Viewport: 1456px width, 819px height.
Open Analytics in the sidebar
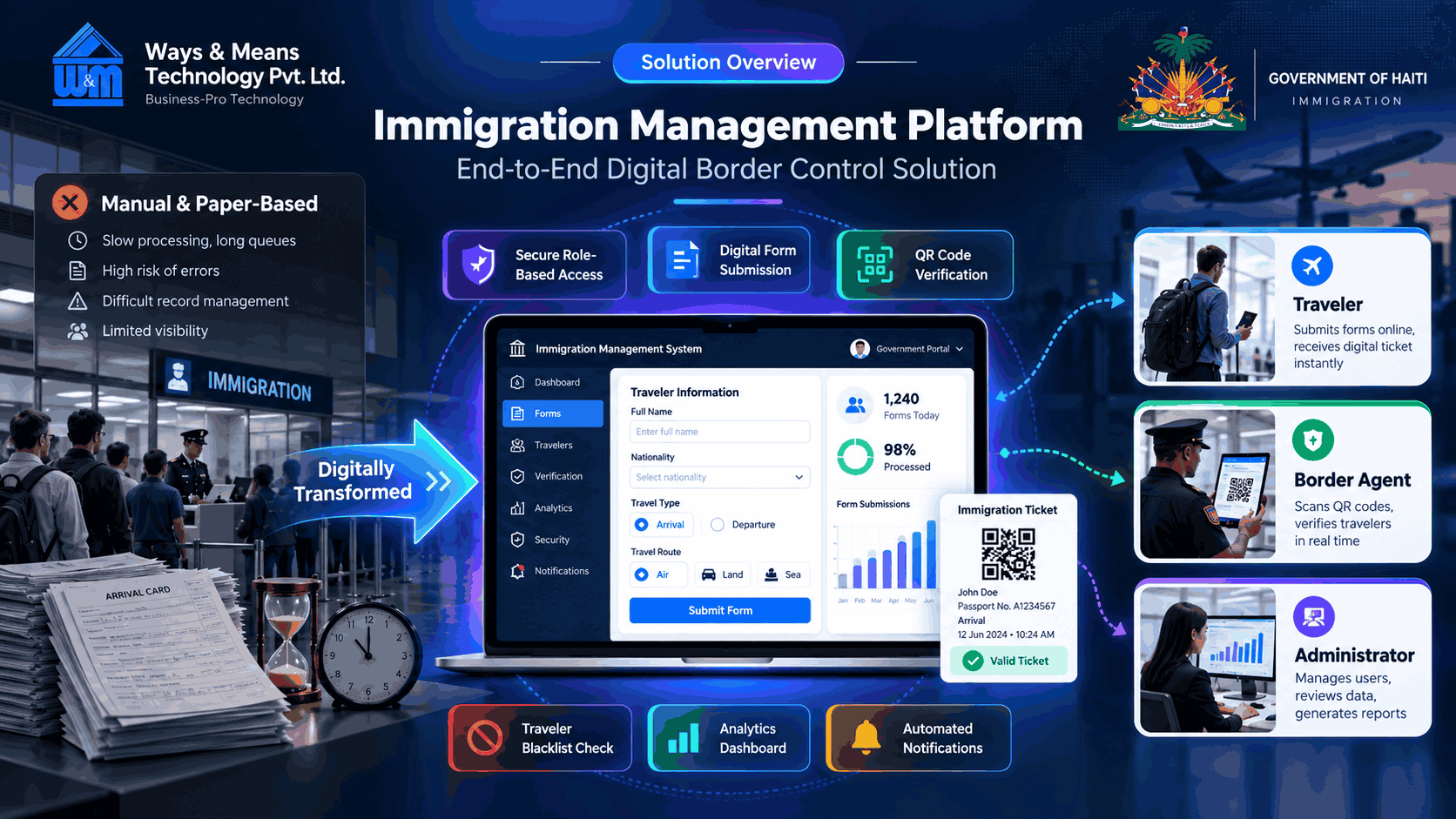pyautogui.click(x=552, y=508)
